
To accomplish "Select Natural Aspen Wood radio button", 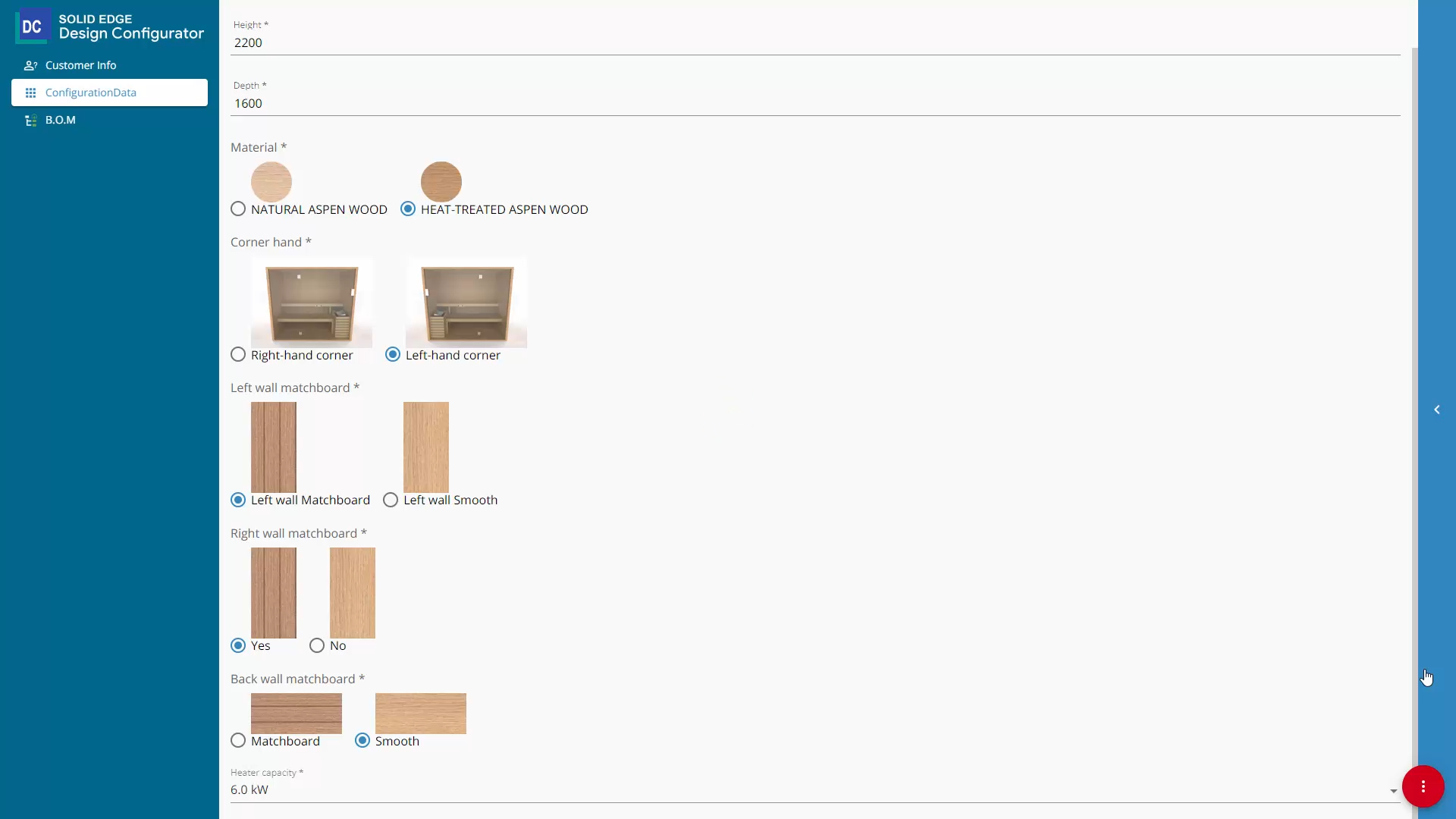I will (x=238, y=209).
